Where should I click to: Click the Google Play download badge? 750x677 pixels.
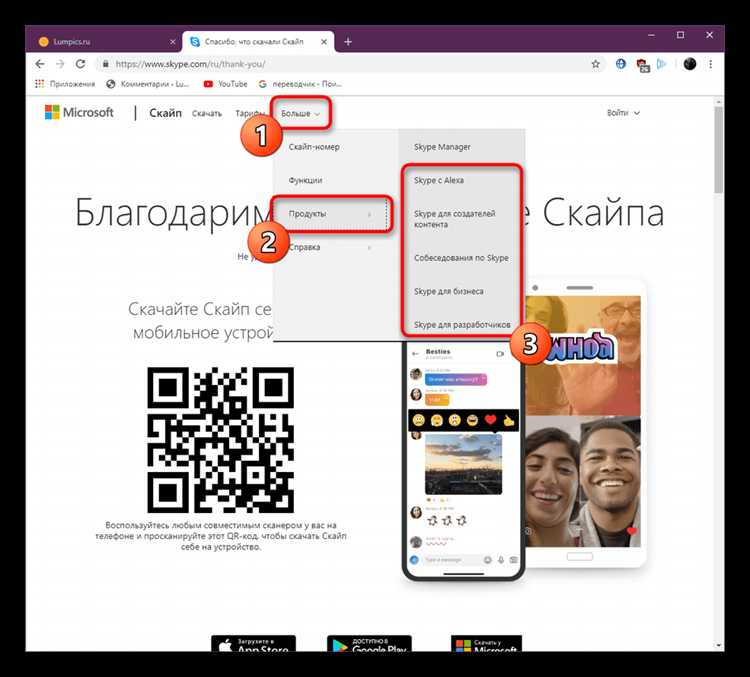369,644
